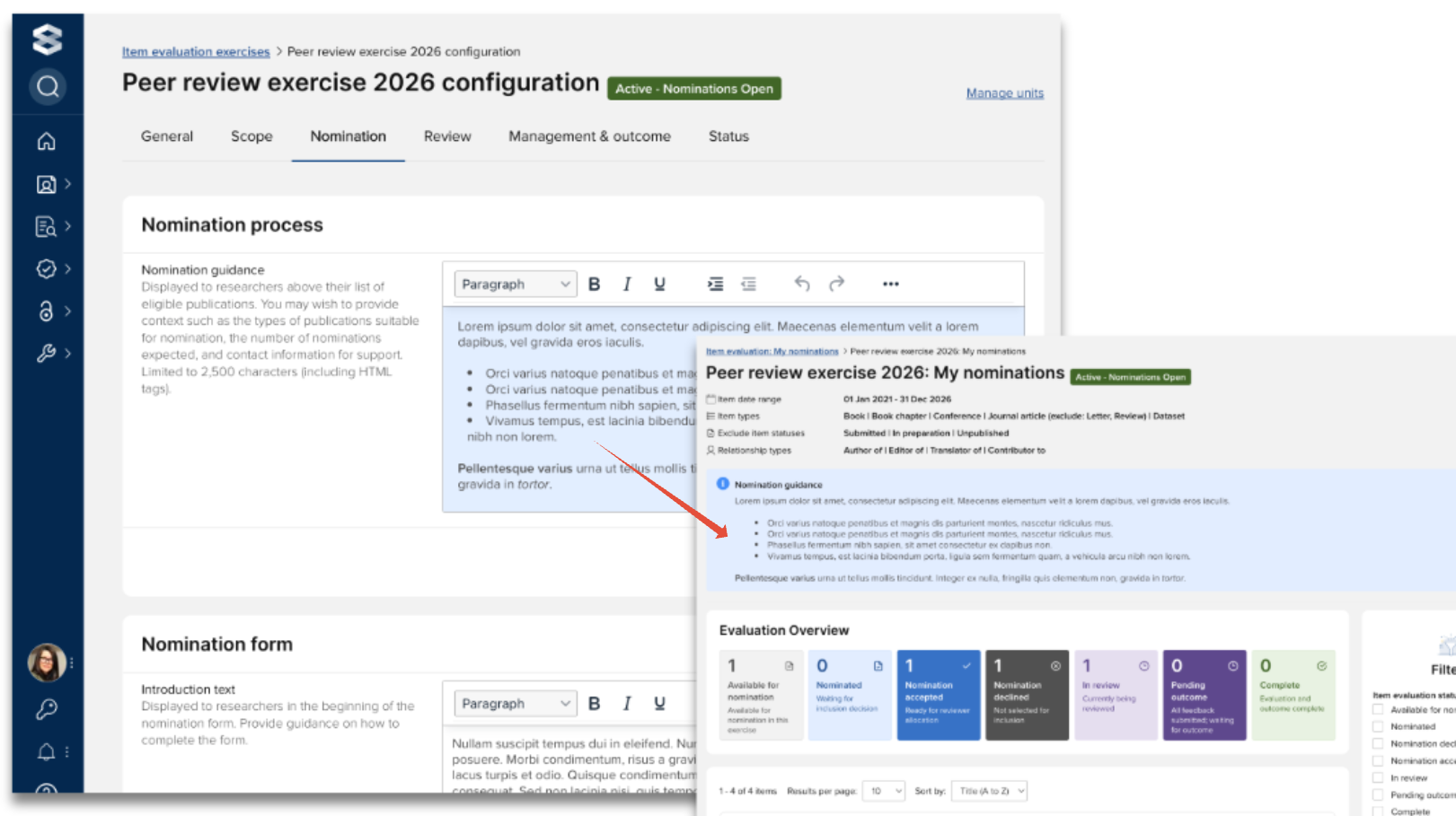Click the circled X icon on Nomination declined card

tap(1055, 666)
